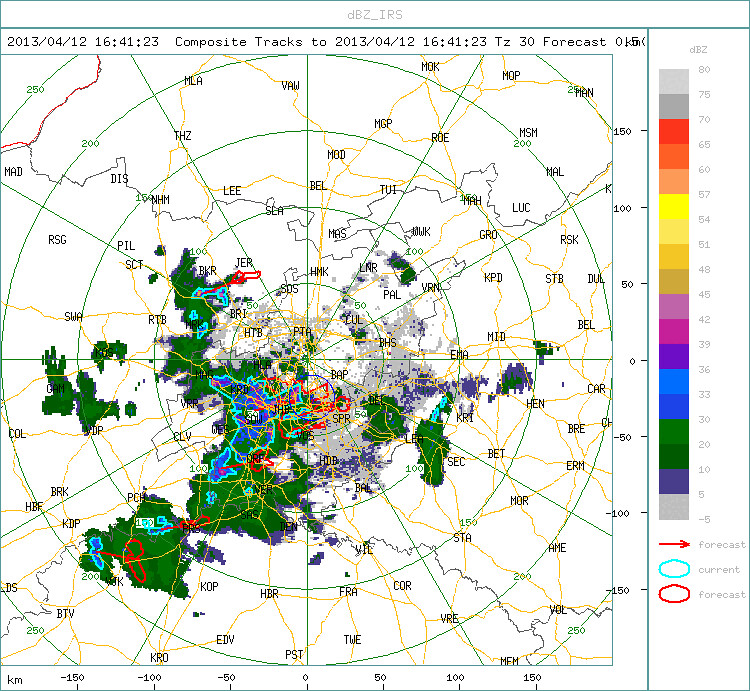Screen dimensions: 750x691
Task: Click the SPR station label
Action: click(341, 418)
